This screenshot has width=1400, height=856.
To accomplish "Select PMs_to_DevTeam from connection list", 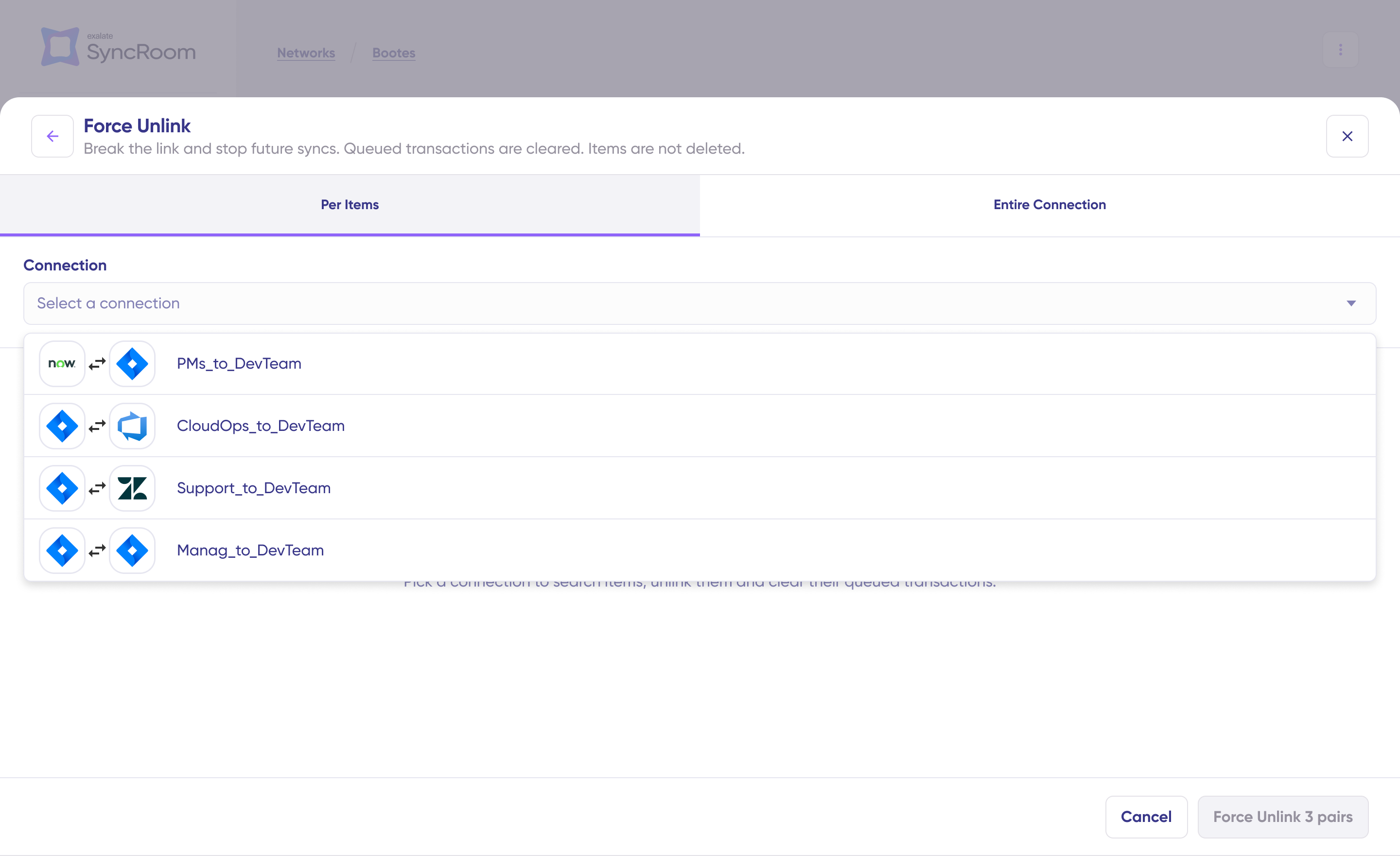I will 239,364.
